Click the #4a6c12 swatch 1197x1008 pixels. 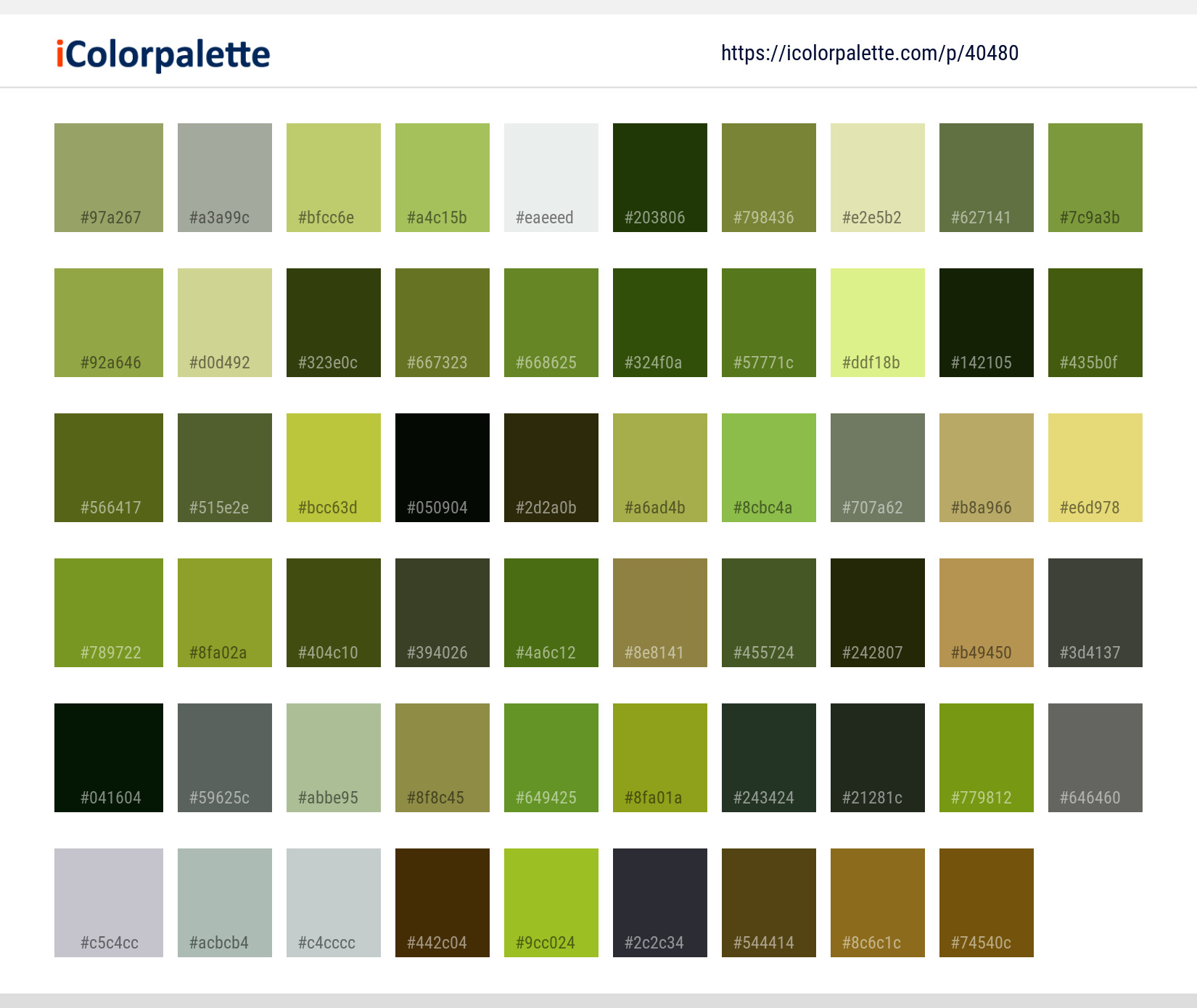[x=551, y=613]
